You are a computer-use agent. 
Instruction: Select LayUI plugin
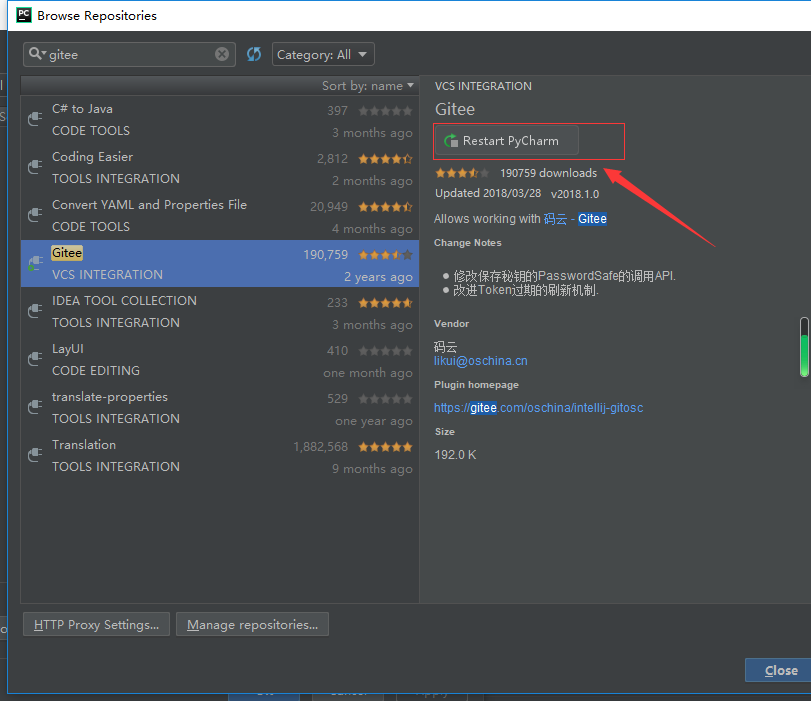pos(220,360)
